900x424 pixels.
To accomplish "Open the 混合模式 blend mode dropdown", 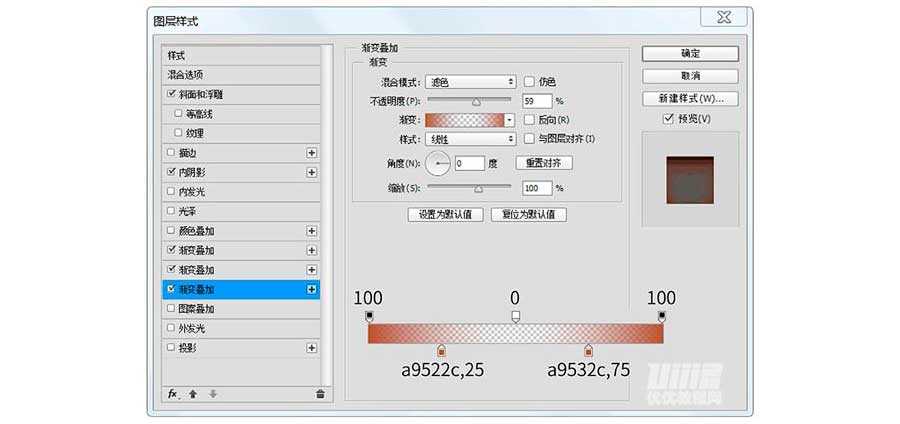I will 470,82.
